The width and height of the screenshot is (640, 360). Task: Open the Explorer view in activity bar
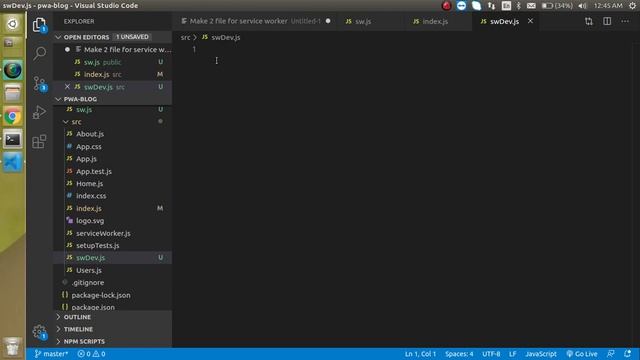(x=39, y=25)
